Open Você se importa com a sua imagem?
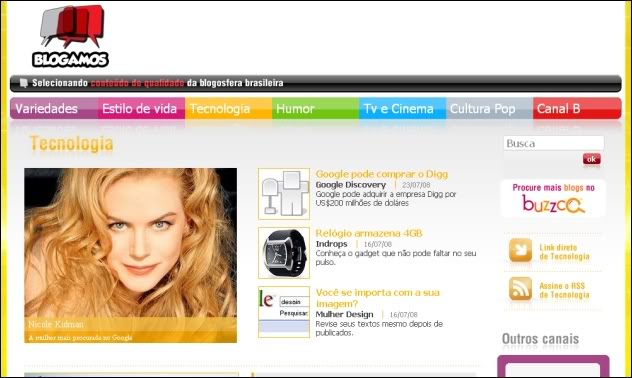Viewport: 632px width, 378px height. point(378,298)
